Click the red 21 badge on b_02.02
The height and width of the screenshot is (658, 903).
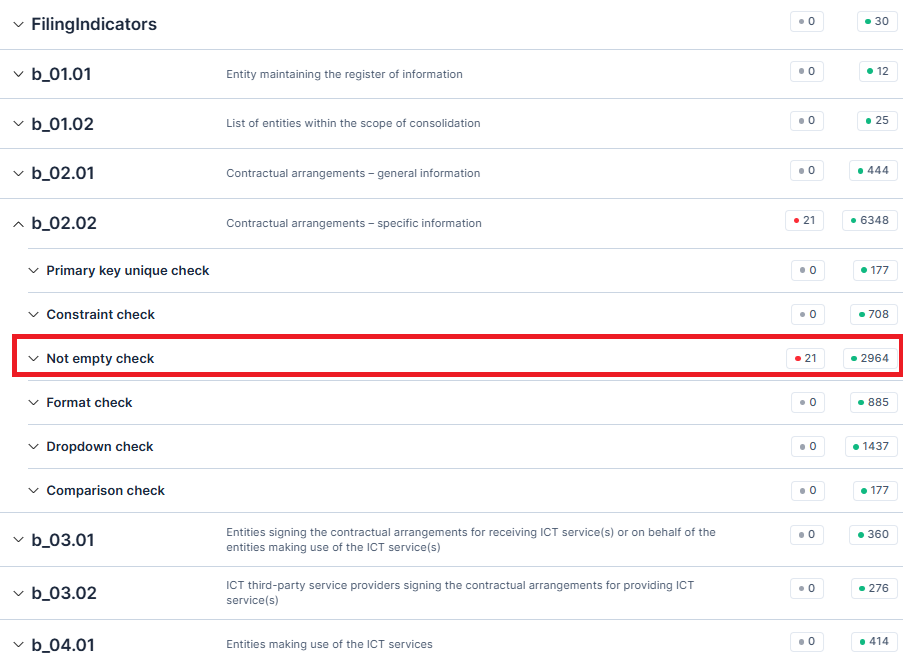pos(804,220)
